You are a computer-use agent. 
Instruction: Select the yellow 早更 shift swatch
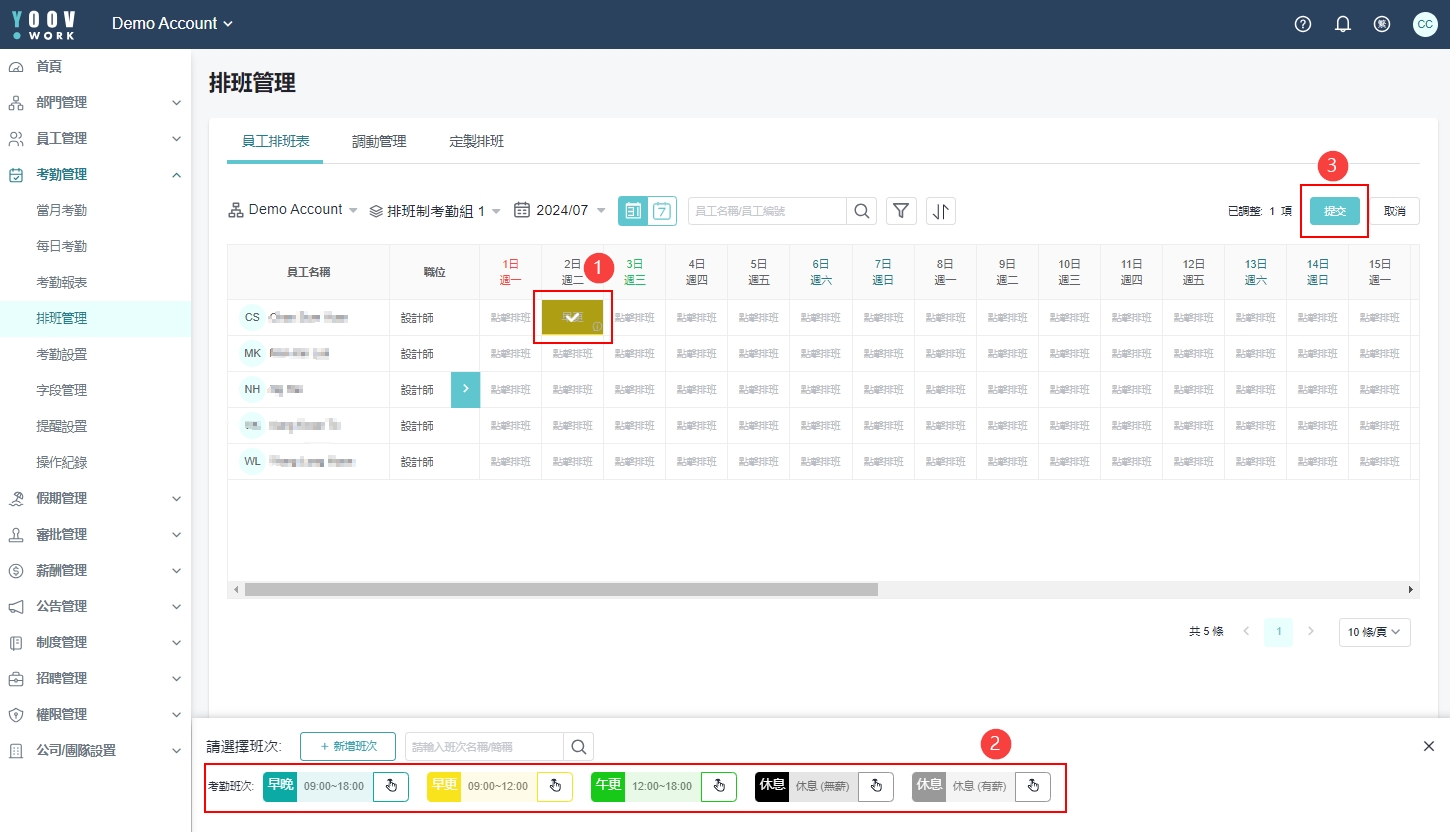coord(443,786)
